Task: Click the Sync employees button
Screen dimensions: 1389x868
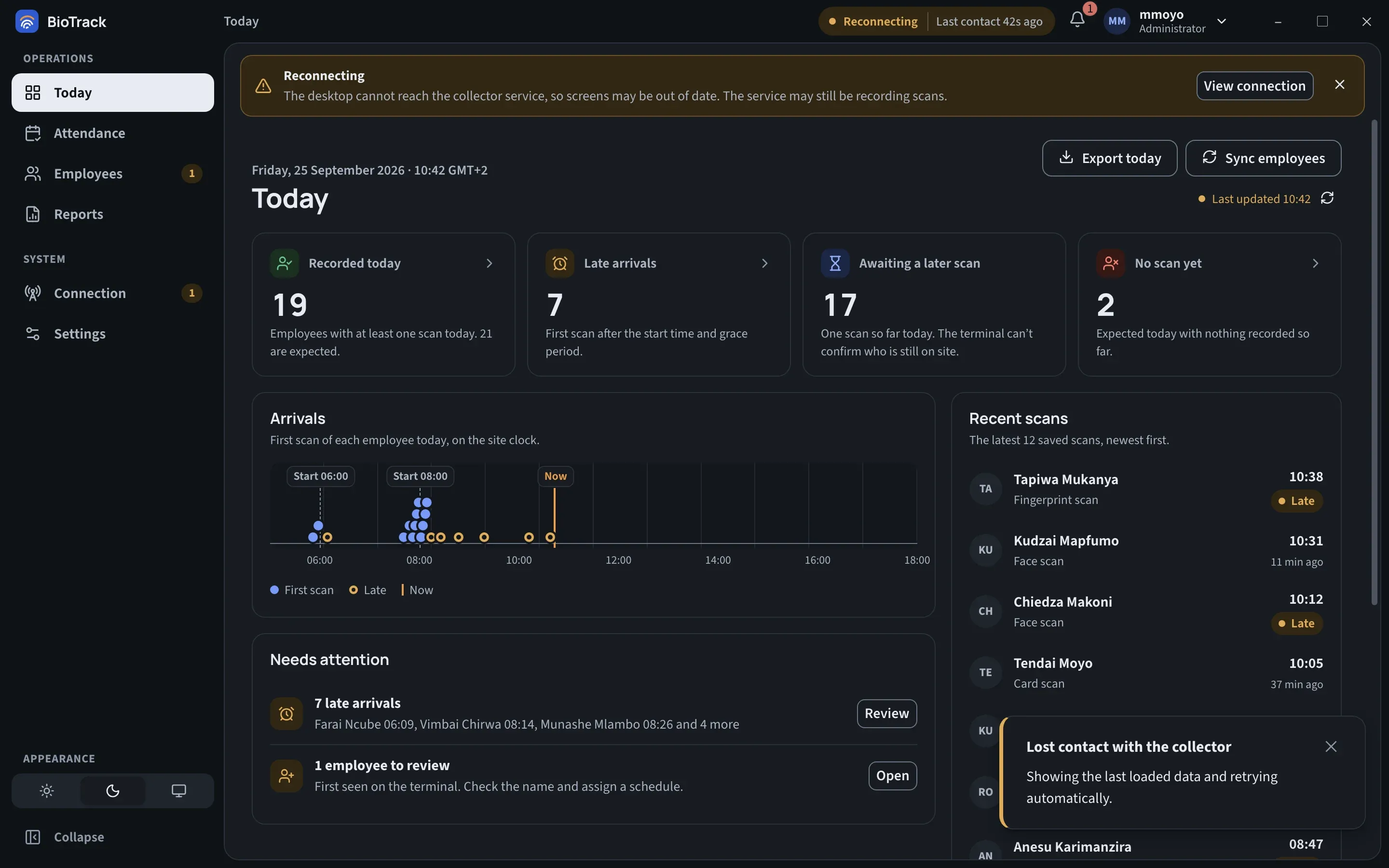Action: [x=1263, y=158]
